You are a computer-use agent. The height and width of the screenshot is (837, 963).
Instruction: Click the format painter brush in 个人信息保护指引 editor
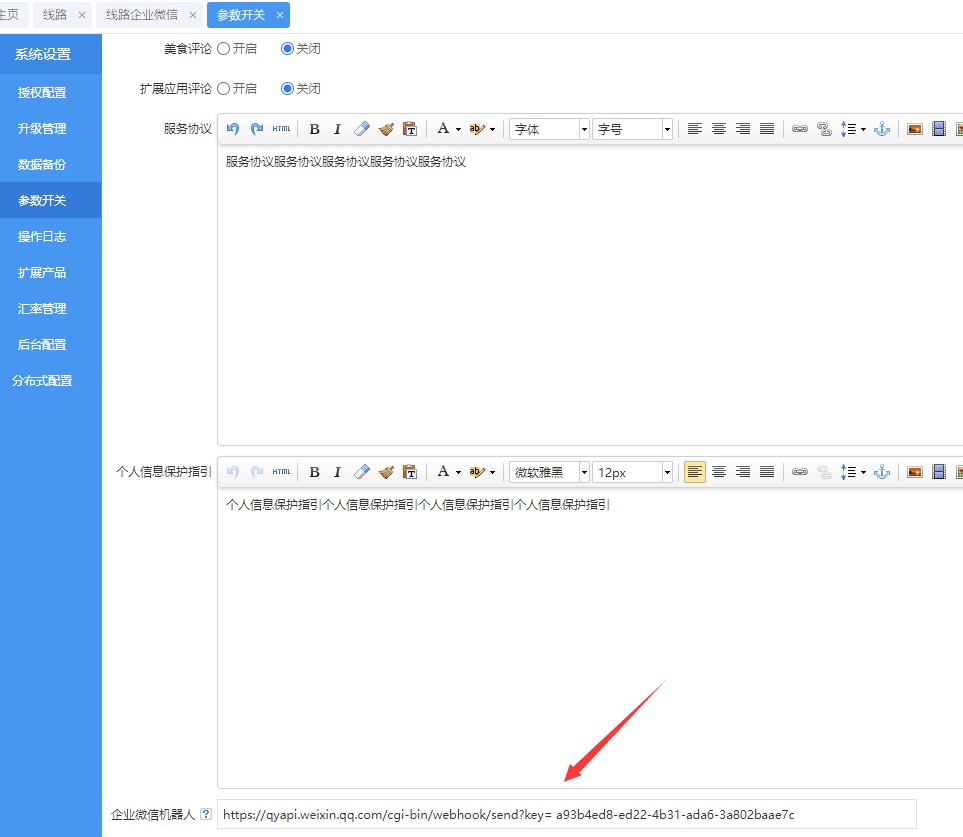[x=386, y=472]
